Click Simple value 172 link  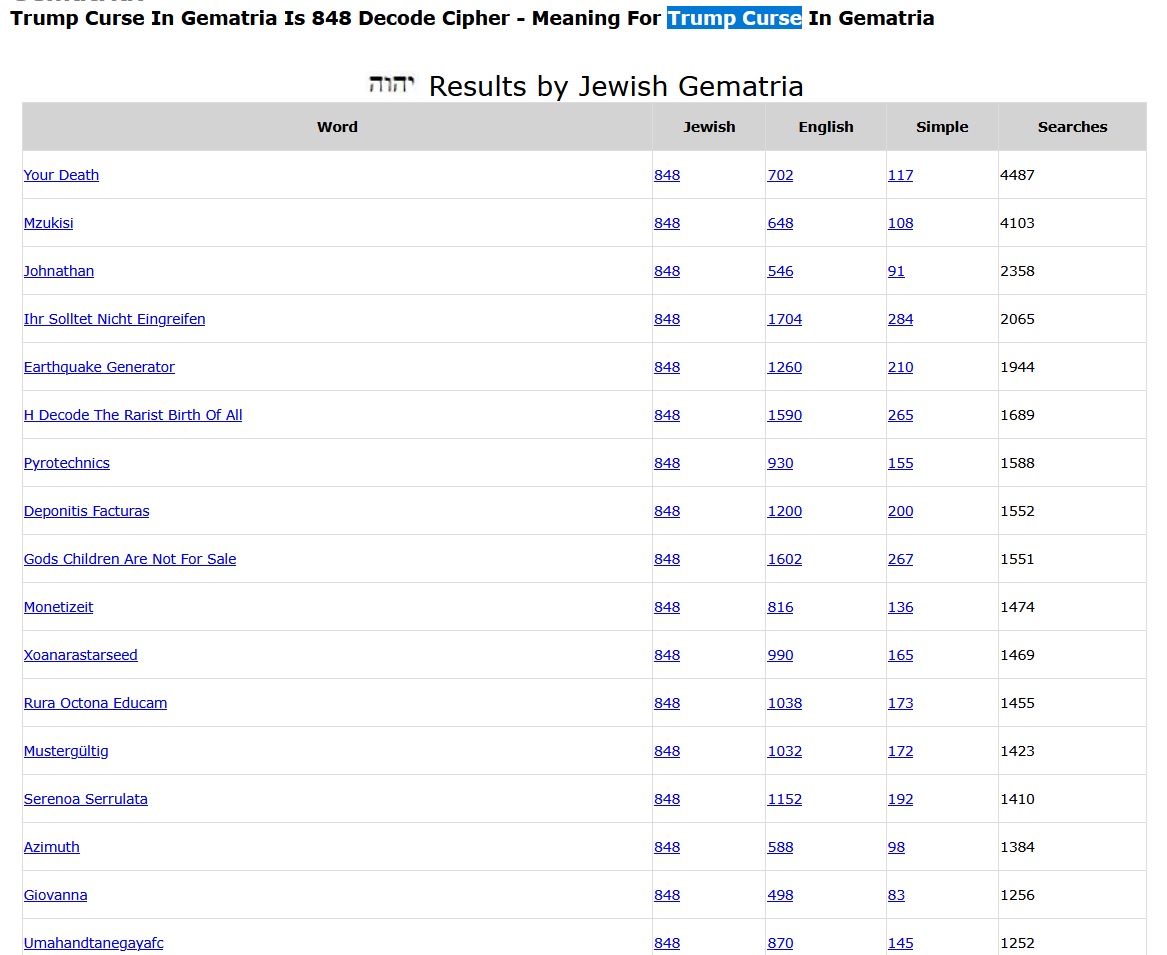901,751
